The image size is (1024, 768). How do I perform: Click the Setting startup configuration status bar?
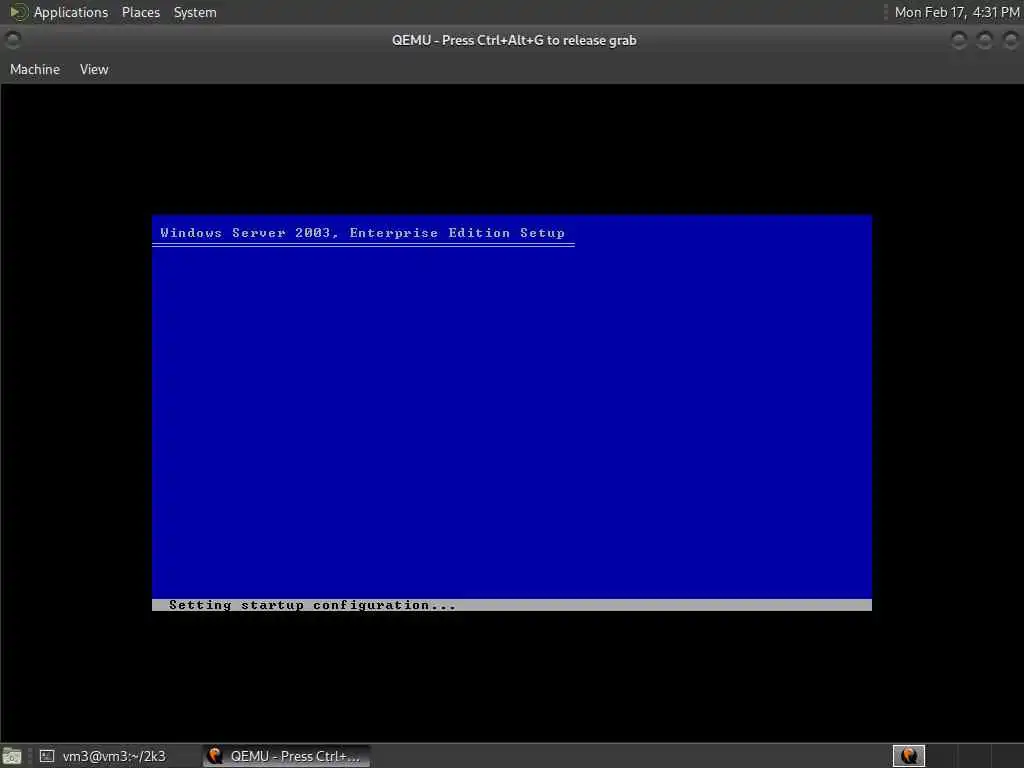coord(511,605)
